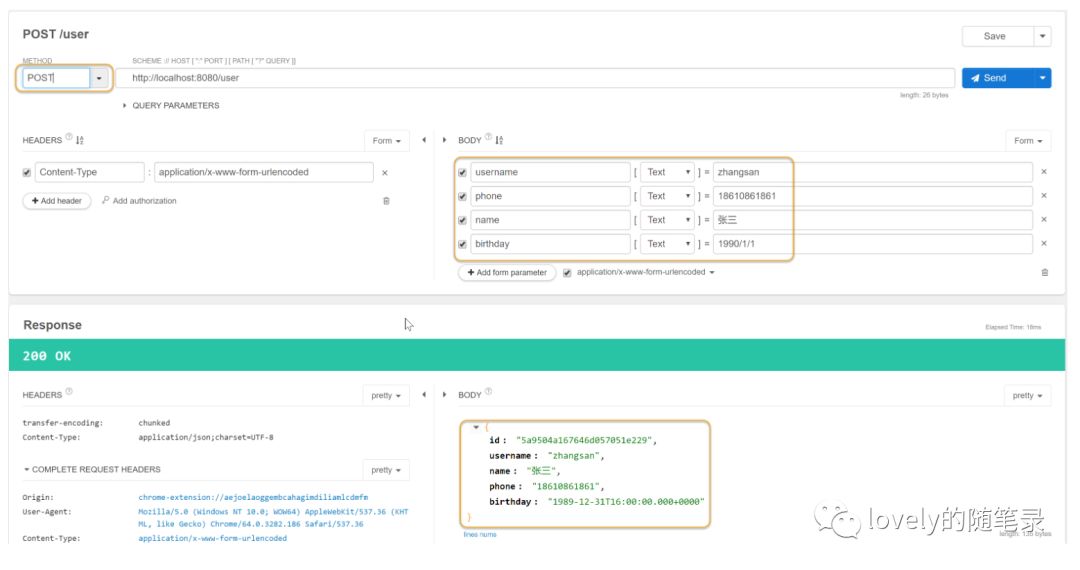1080x570 pixels.
Task: Collapse response headers with the left arrow
Action: coord(424,394)
